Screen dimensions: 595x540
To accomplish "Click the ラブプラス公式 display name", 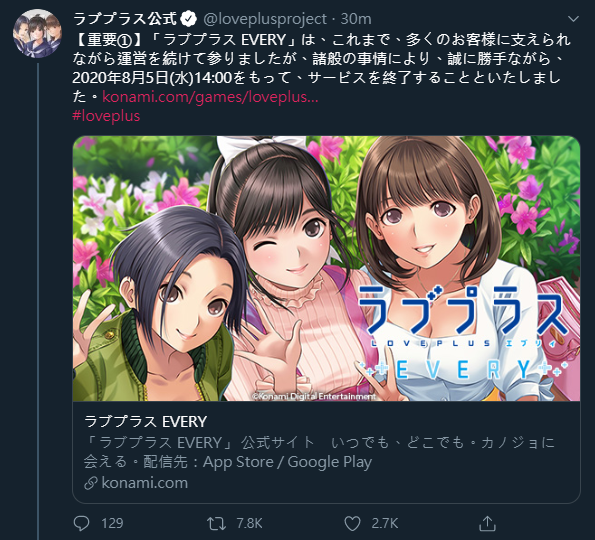I will pyautogui.click(x=125, y=19).
